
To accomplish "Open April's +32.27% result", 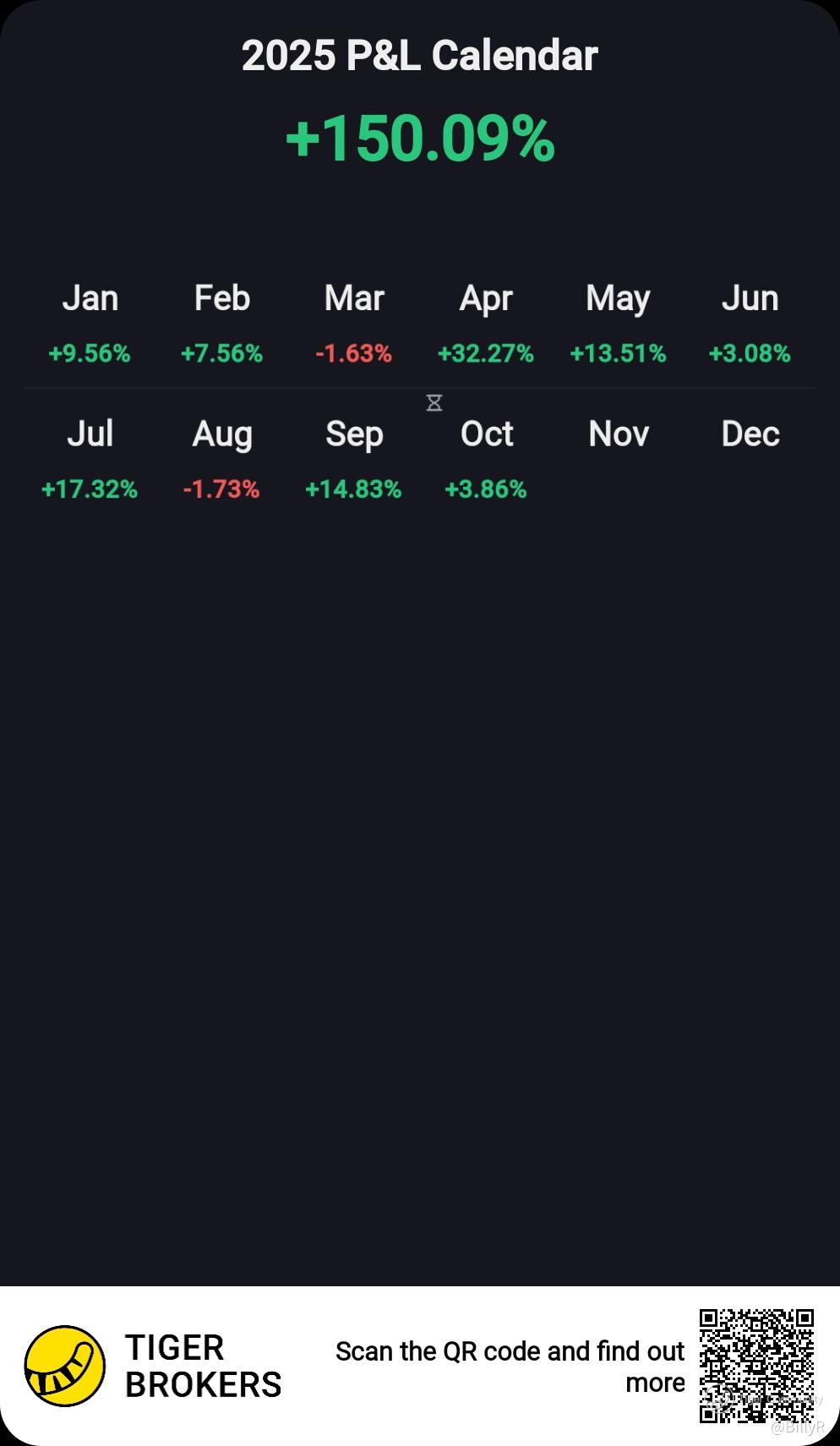I will click(486, 353).
